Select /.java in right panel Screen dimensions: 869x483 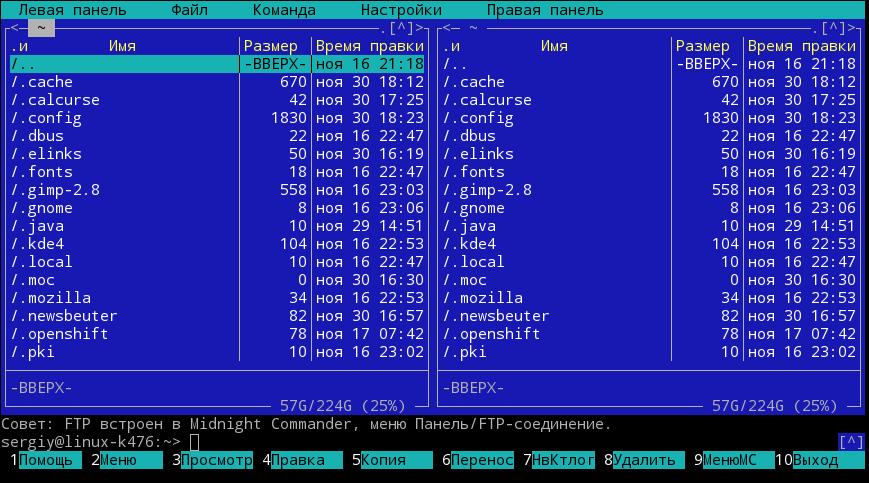pos(650,226)
